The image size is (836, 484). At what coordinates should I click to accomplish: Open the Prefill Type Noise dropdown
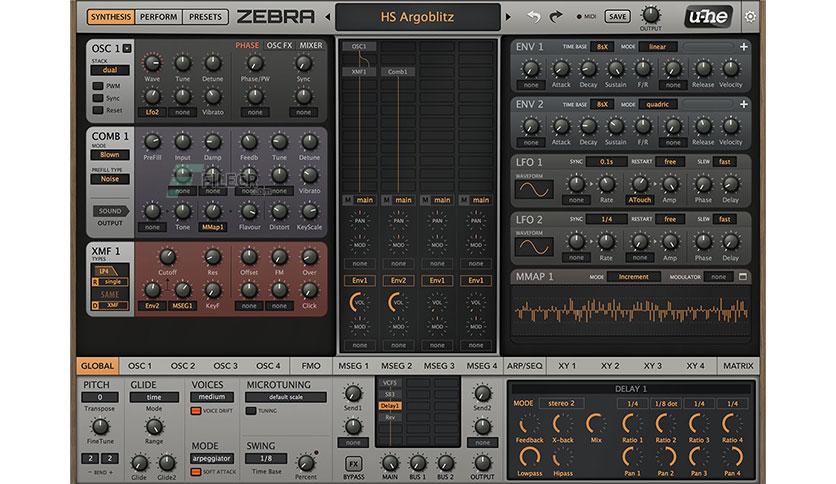click(110, 179)
